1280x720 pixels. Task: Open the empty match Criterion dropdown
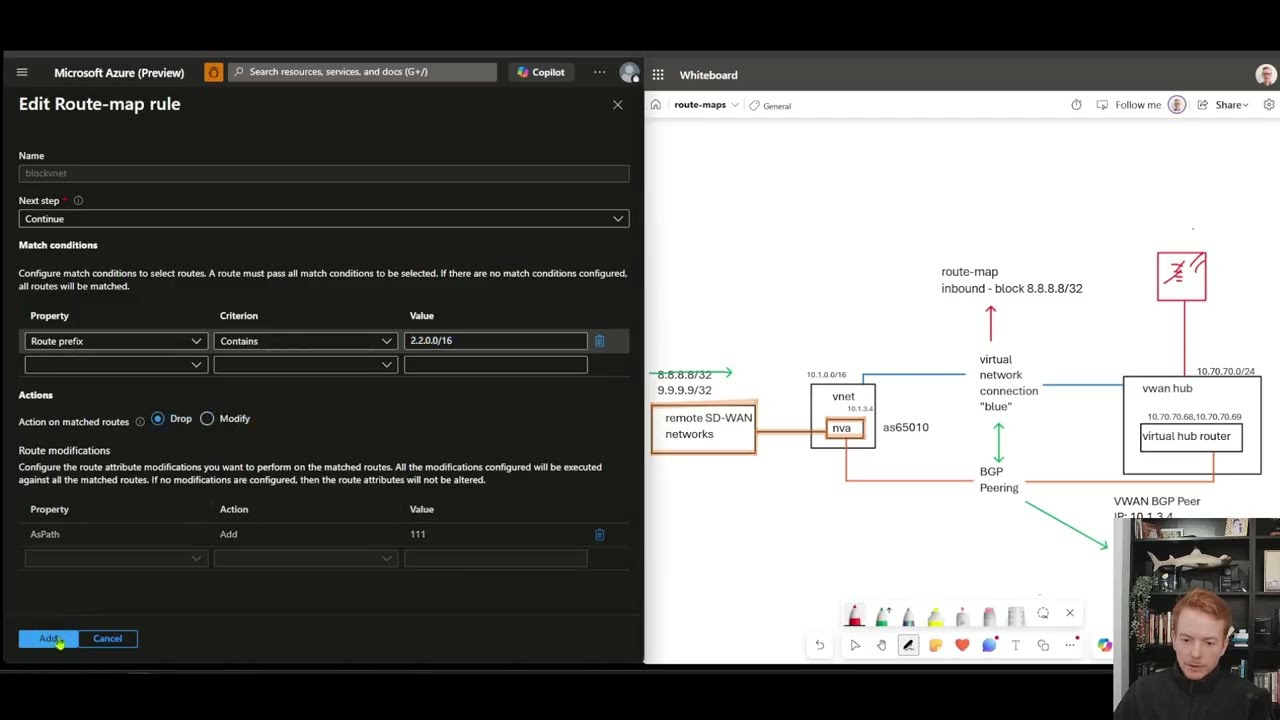coord(305,365)
